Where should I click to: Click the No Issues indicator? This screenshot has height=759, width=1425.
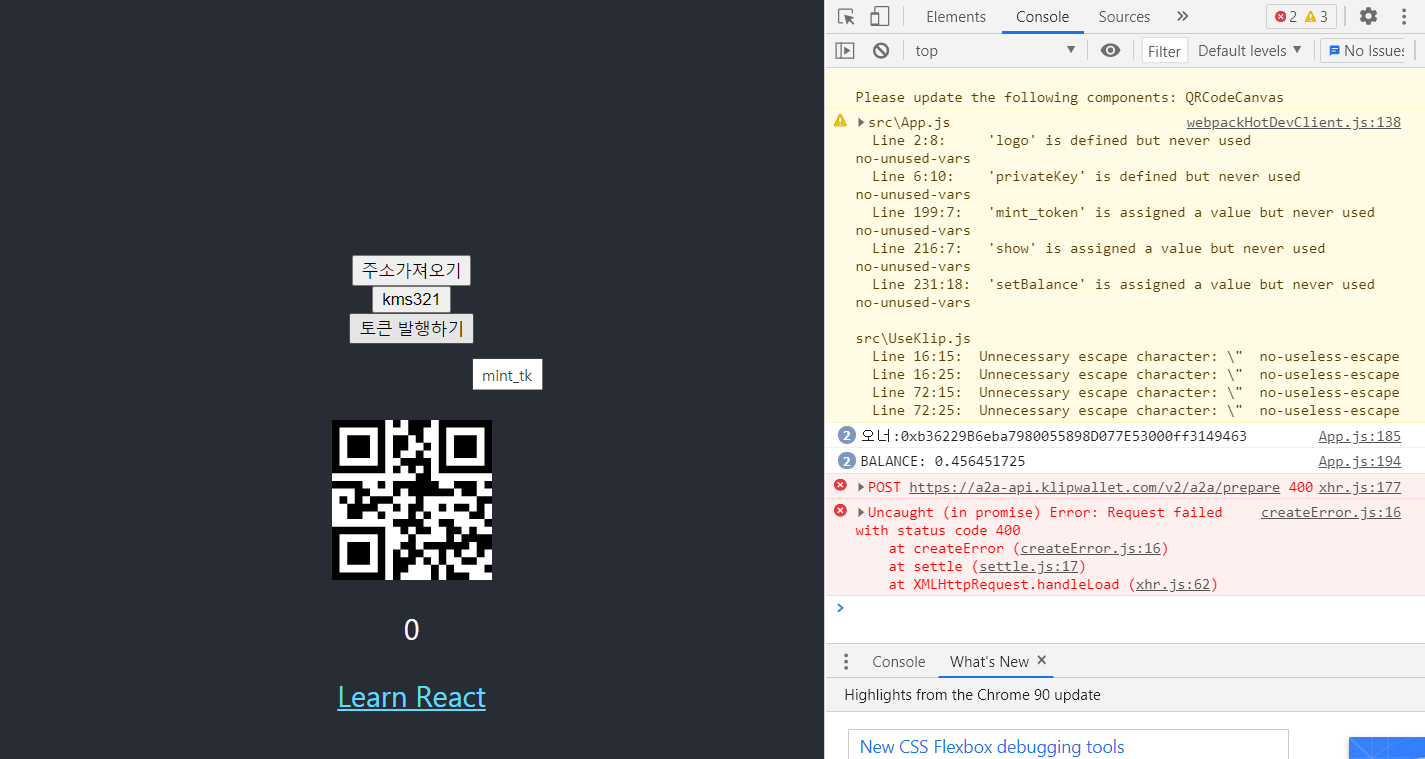pos(1366,51)
